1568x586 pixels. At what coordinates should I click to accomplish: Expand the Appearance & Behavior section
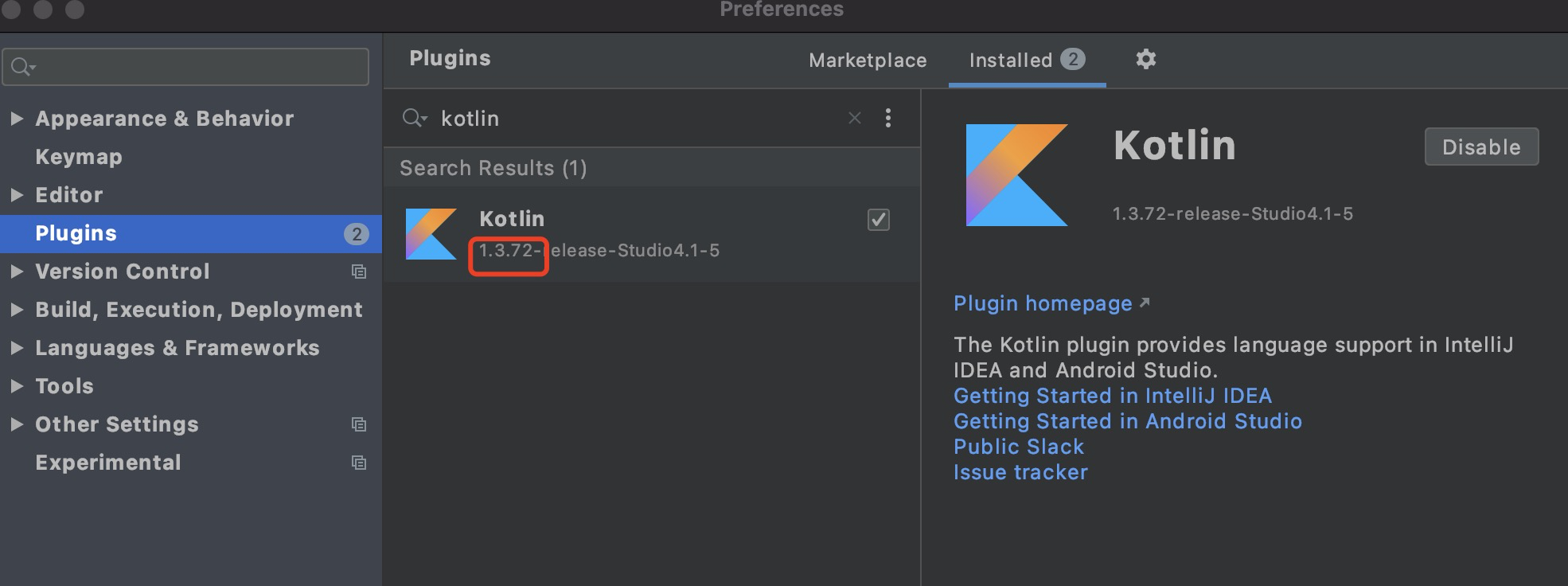pyautogui.click(x=16, y=119)
